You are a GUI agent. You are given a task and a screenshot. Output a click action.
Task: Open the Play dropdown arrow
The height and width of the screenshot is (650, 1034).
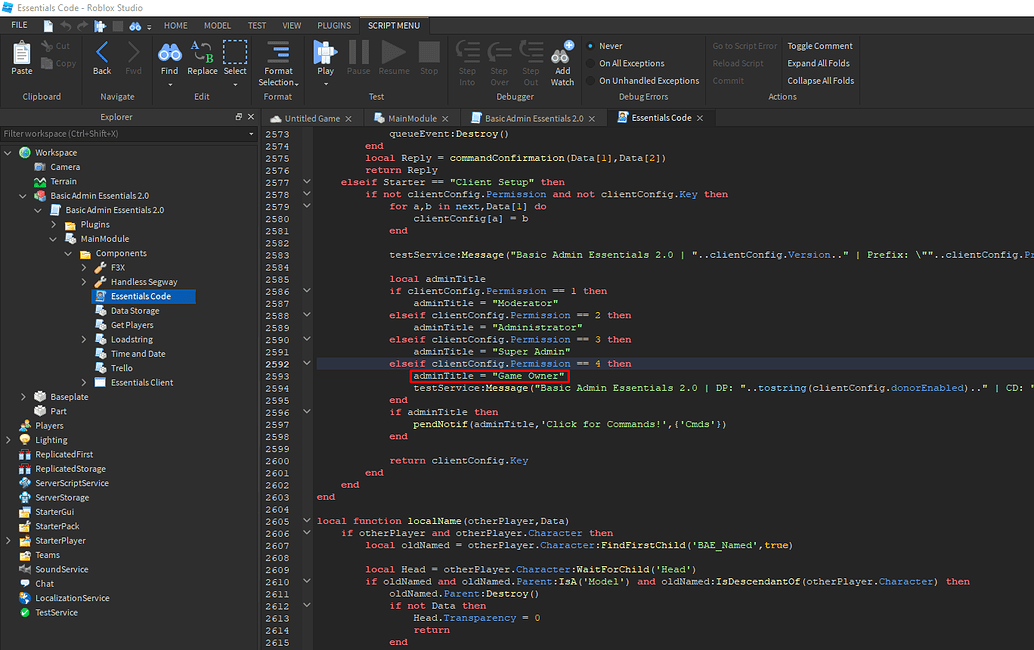[325, 84]
